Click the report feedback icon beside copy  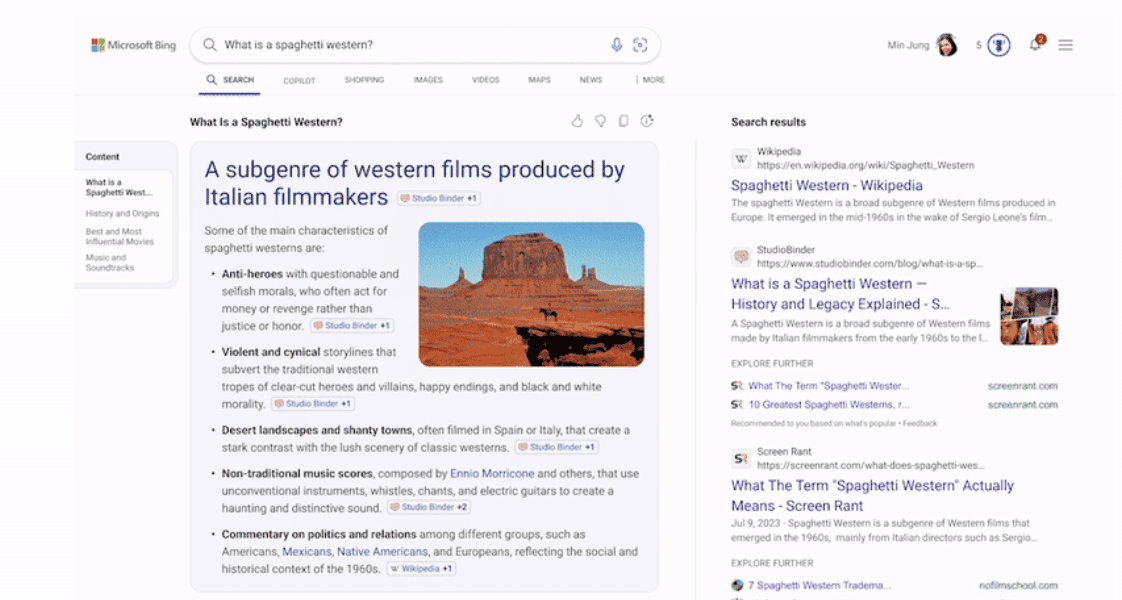coord(647,120)
